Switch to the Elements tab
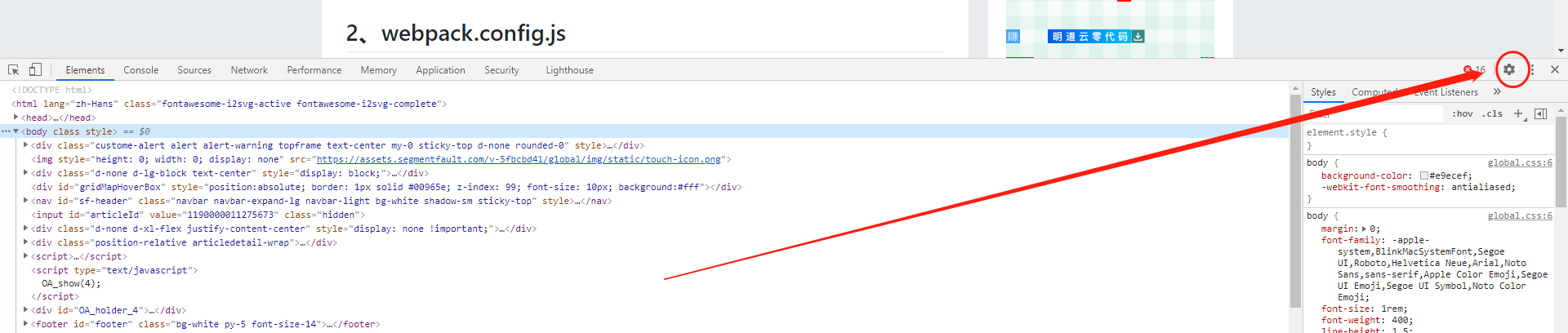 85,70
